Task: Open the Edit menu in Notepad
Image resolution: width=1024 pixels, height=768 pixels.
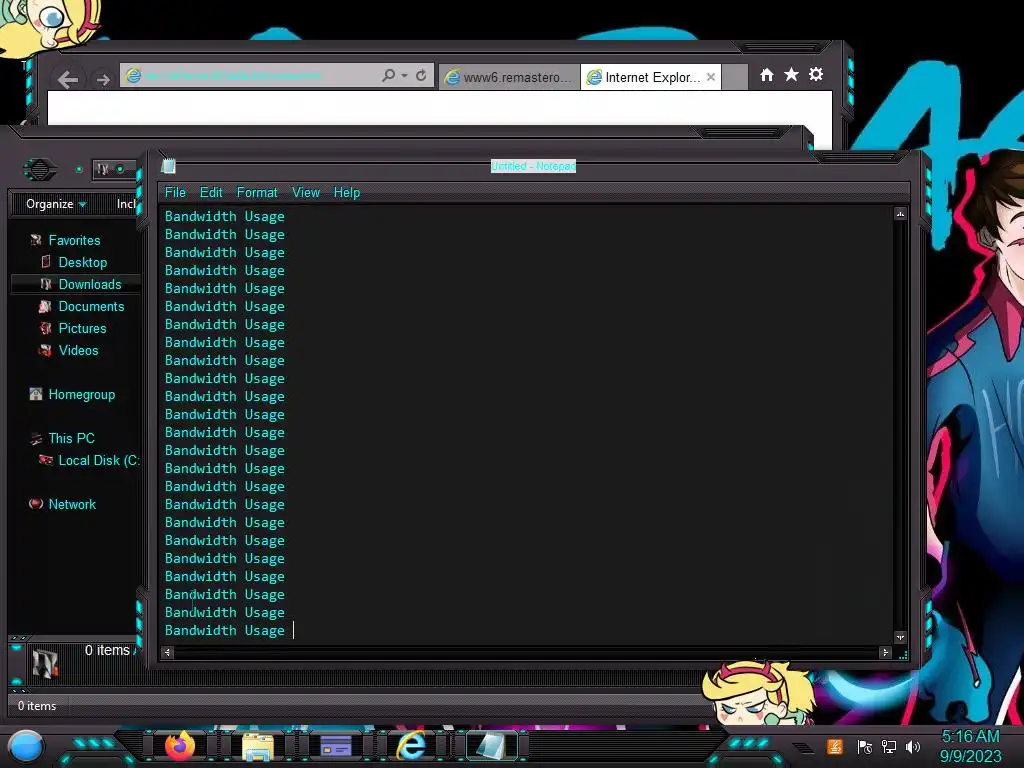Action: pos(211,193)
